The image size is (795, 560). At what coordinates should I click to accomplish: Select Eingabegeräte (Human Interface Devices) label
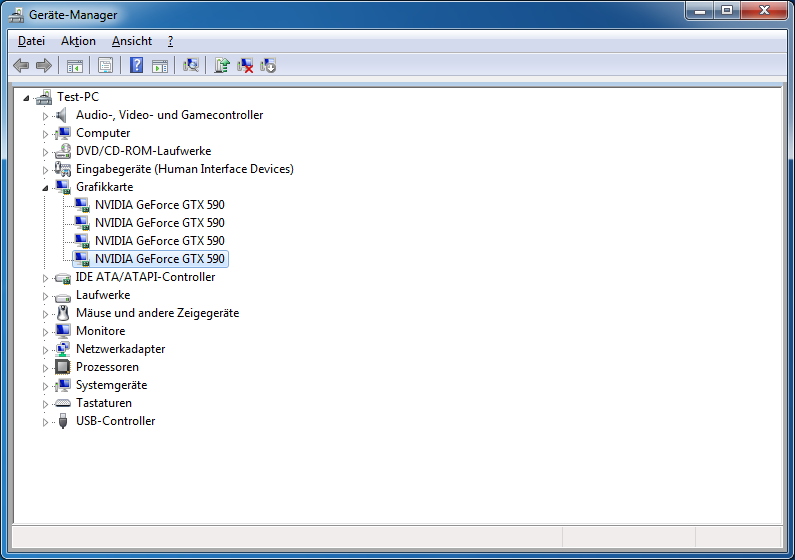pos(185,169)
